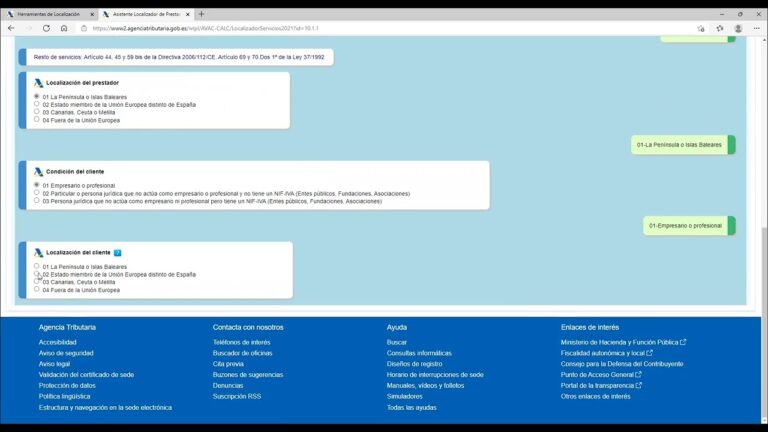Screen dimensions: 768x432
Task: Switch to Asistente Localizador de Prestaciones tab
Action: pyautogui.click(x=146, y=14)
